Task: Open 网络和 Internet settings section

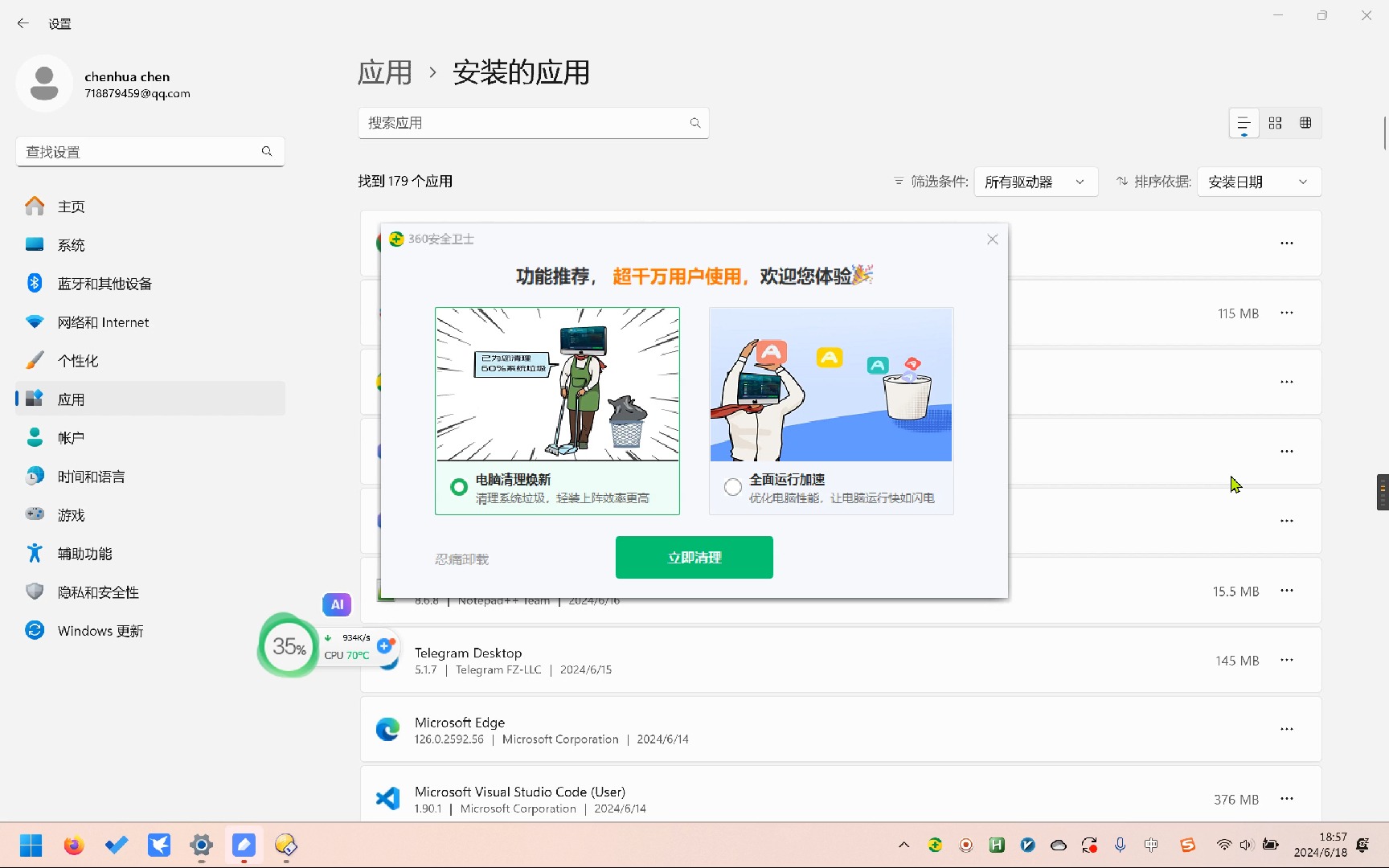Action: pos(150,322)
